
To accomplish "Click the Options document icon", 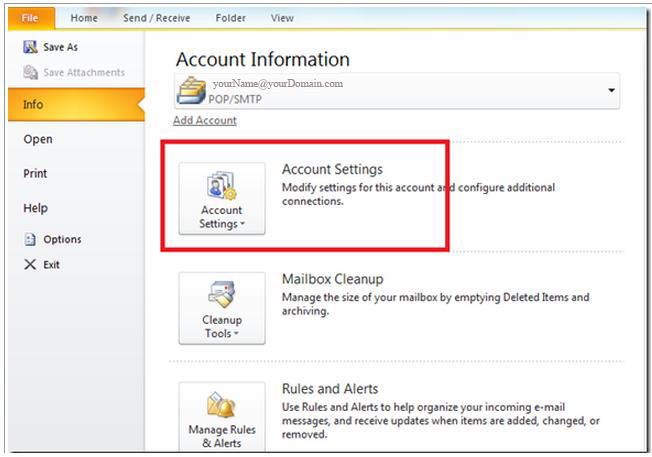I will pos(30,239).
